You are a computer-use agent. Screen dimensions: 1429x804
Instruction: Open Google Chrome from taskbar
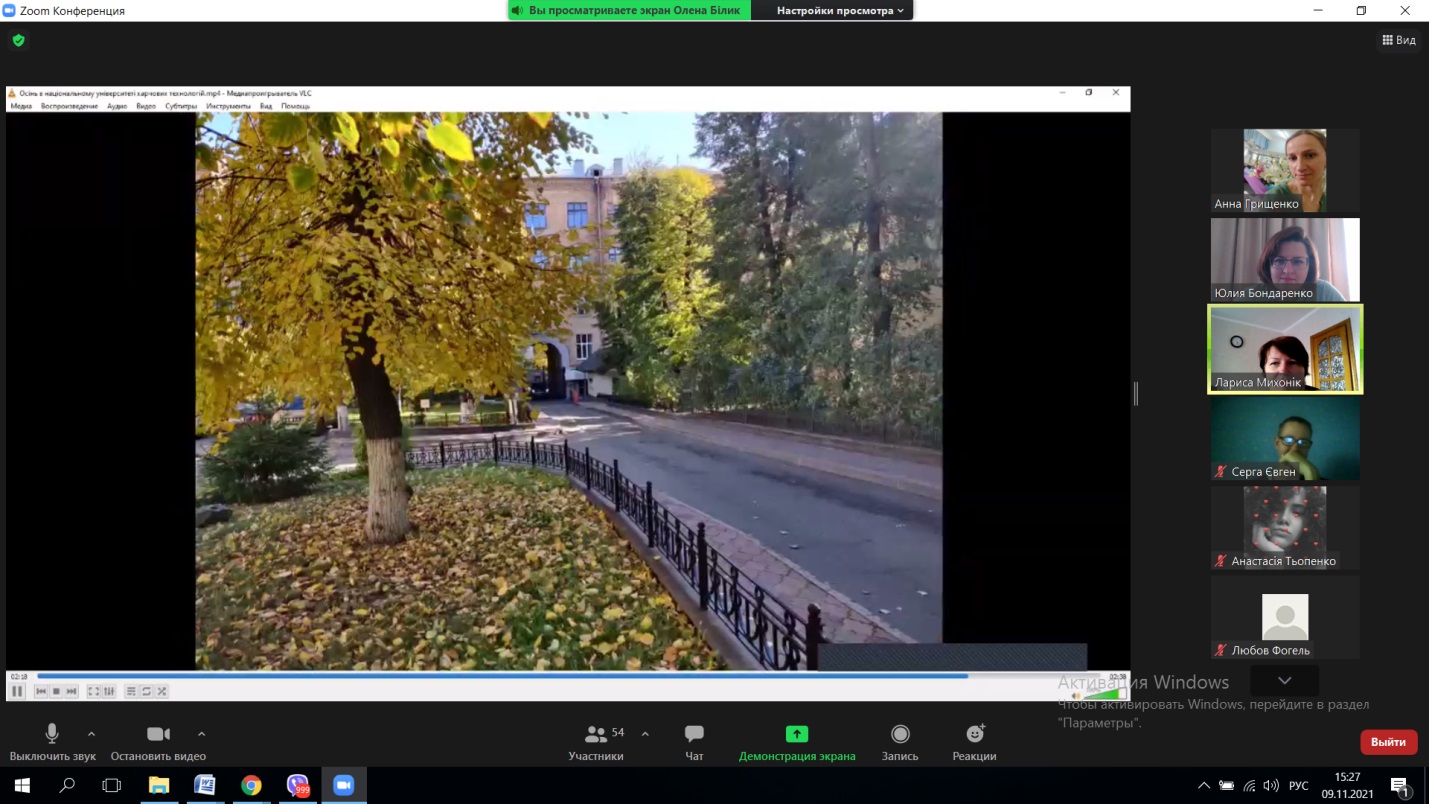[x=251, y=786]
